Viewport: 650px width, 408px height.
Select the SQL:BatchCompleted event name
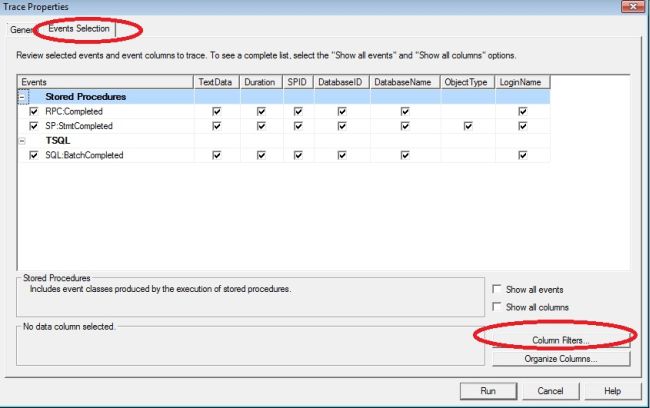pos(85,155)
